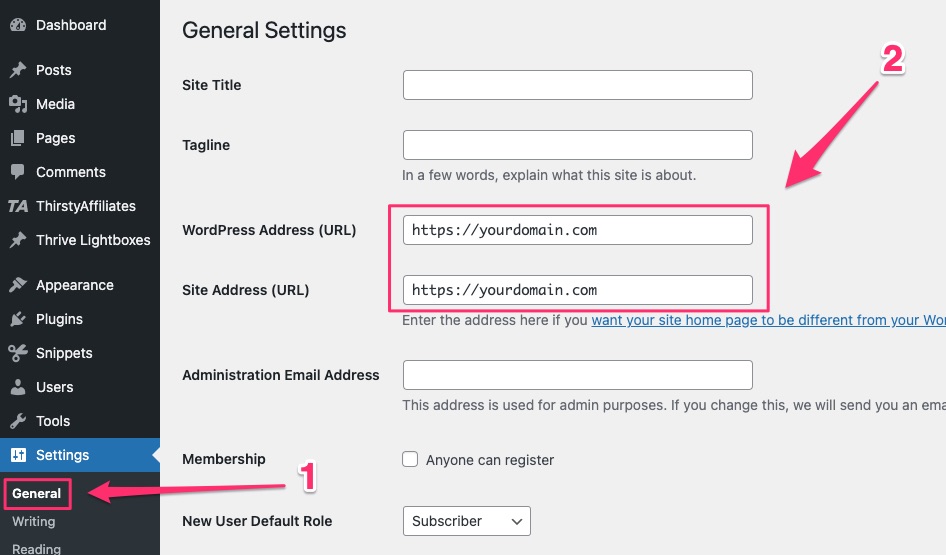Click the Dashboard gauge icon
This screenshot has width=946, height=555.
pos(18,25)
